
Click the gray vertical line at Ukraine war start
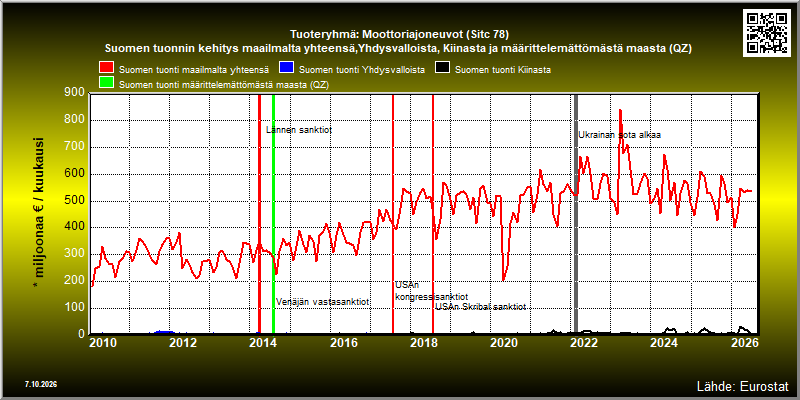(576, 214)
